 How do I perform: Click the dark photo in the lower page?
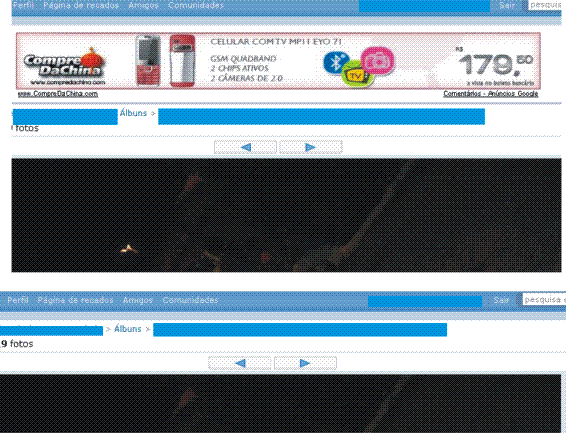pos(280,403)
